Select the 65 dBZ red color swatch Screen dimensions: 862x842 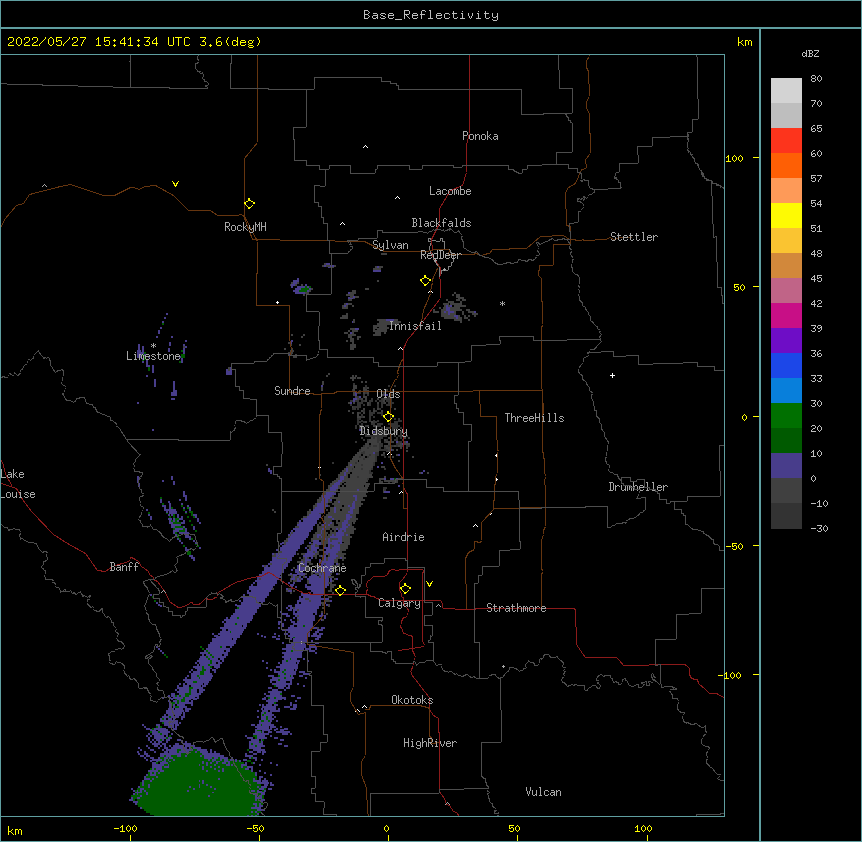pyautogui.click(x=786, y=141)
